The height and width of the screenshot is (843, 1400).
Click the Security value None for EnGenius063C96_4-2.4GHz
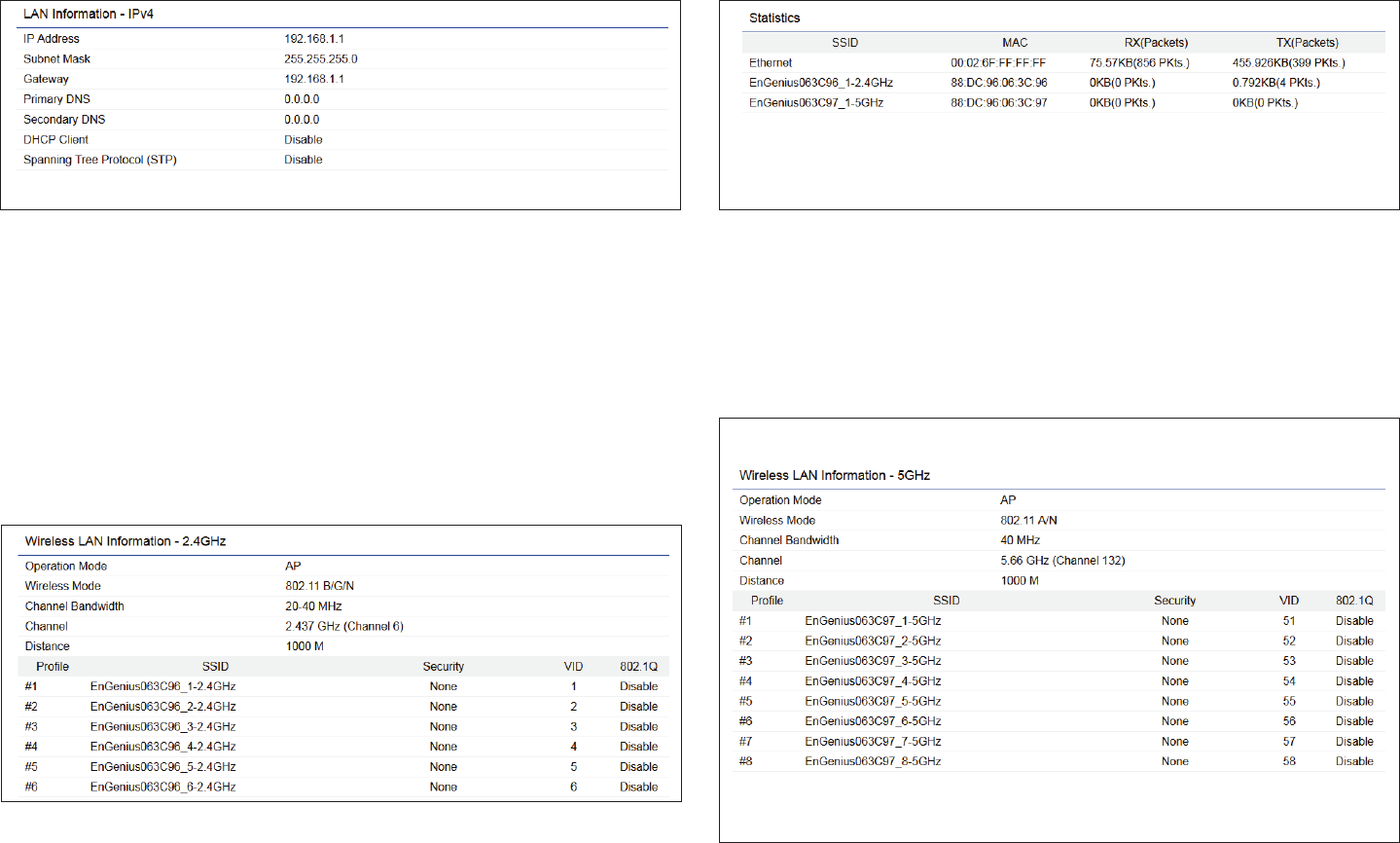click(444, 747)
